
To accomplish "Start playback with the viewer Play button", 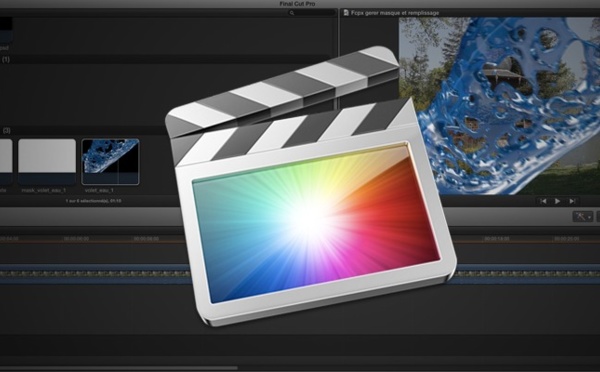I will click(558, 201).
